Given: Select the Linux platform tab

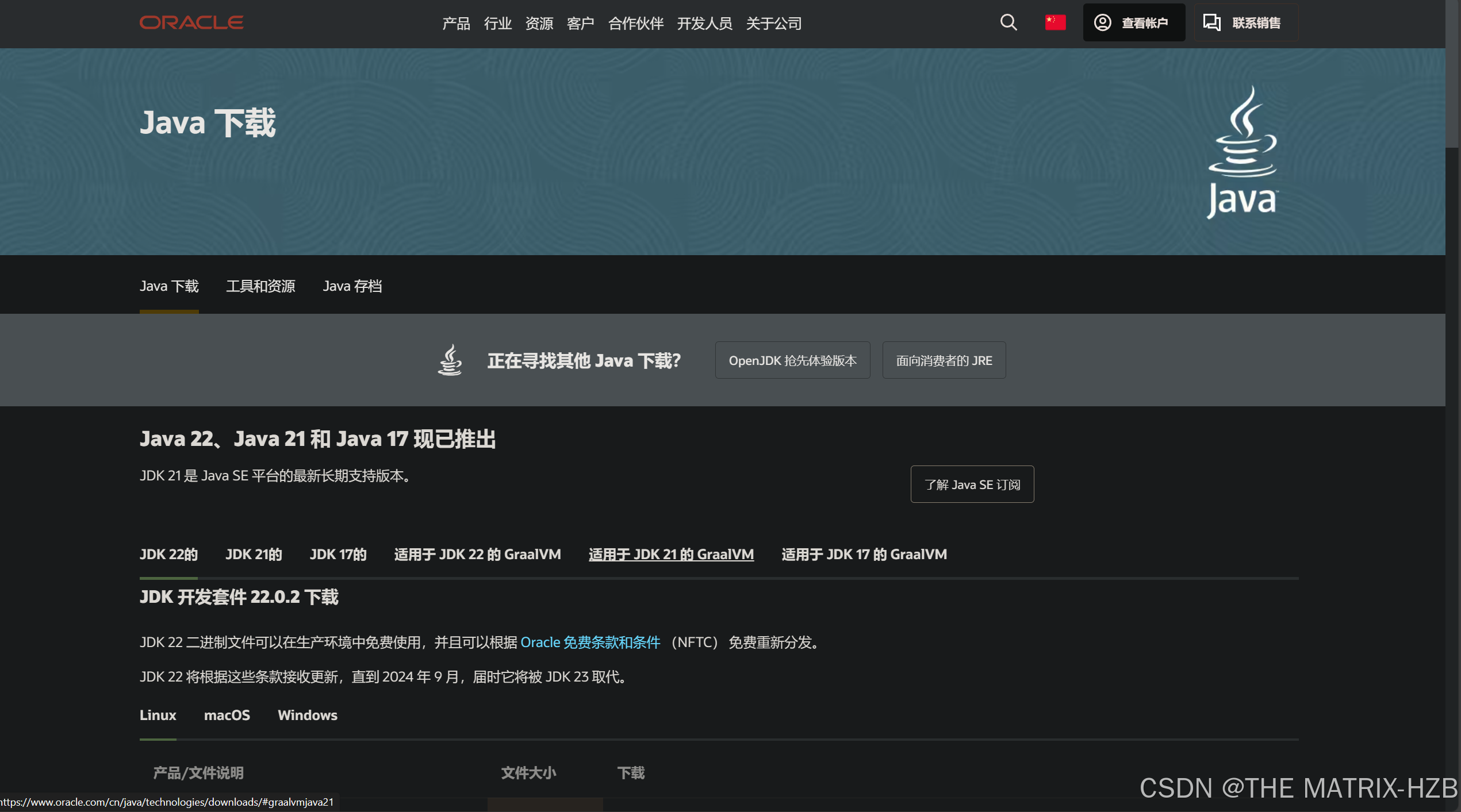Looking at the screenshot, I should coord(158,715).
